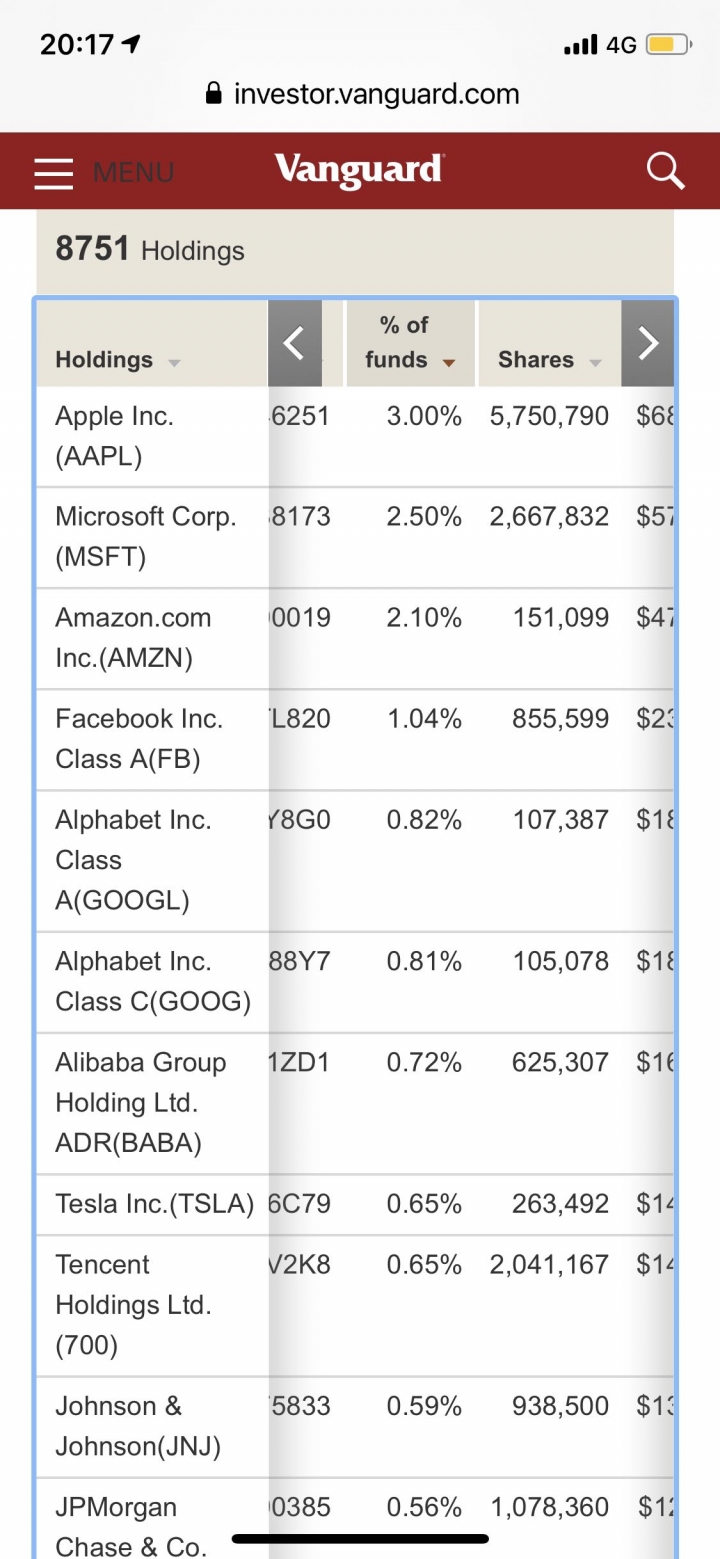Open the hamburger menu icon
Viewport: 720px width, 1559px height.
coord(54,172)
